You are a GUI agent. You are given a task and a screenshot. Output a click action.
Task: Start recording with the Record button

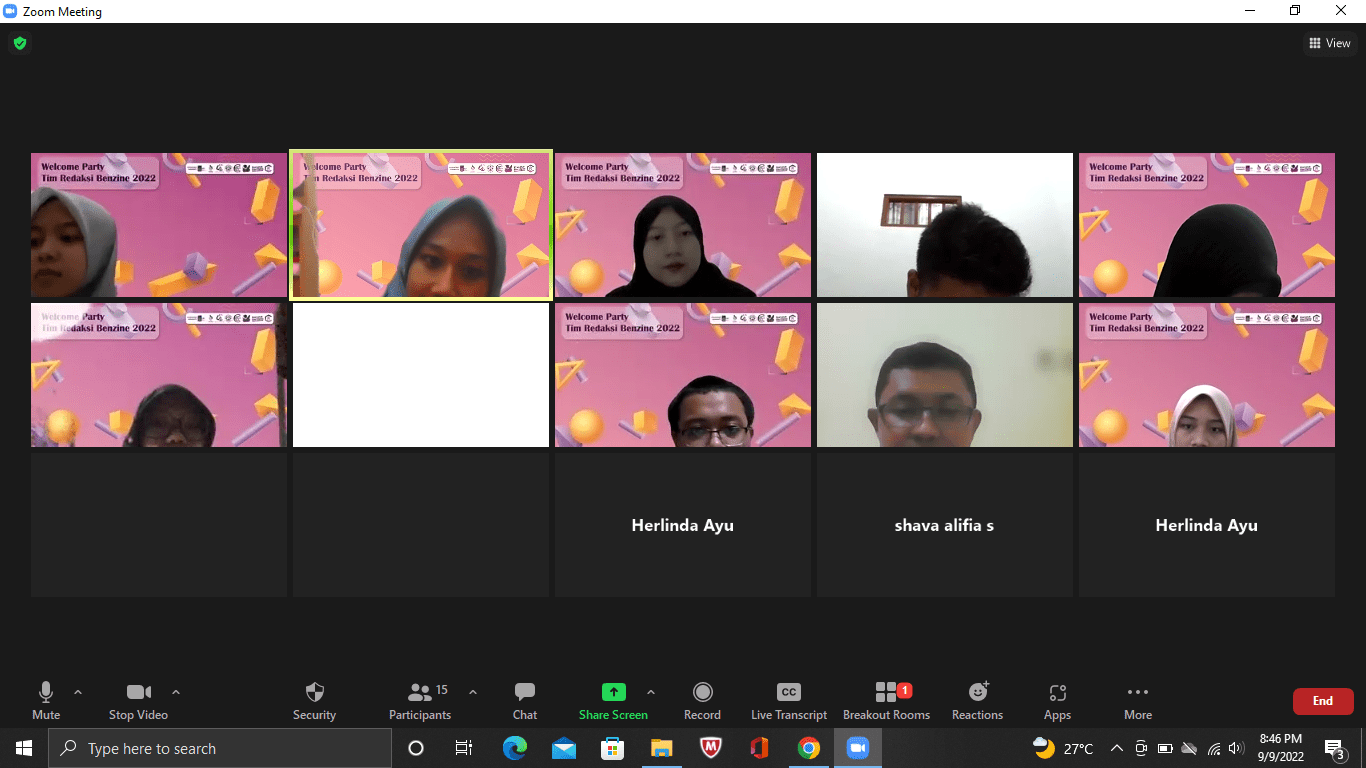pos(702,700)
